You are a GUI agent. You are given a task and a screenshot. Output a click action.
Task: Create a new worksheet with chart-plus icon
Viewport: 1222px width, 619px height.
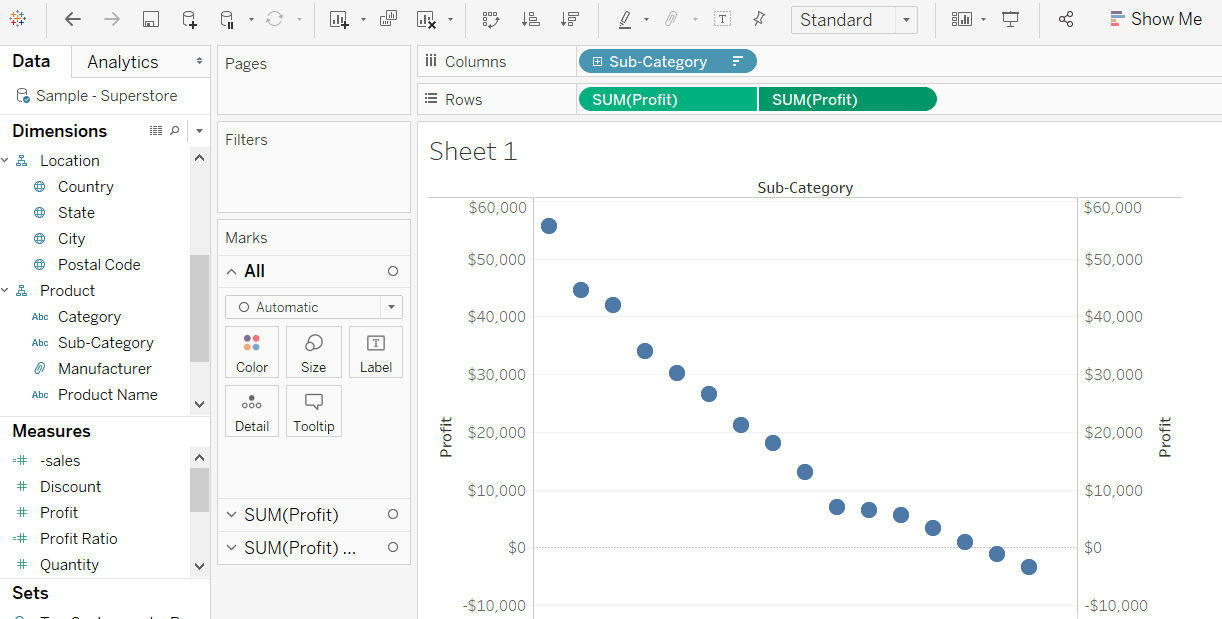(340, 19)
